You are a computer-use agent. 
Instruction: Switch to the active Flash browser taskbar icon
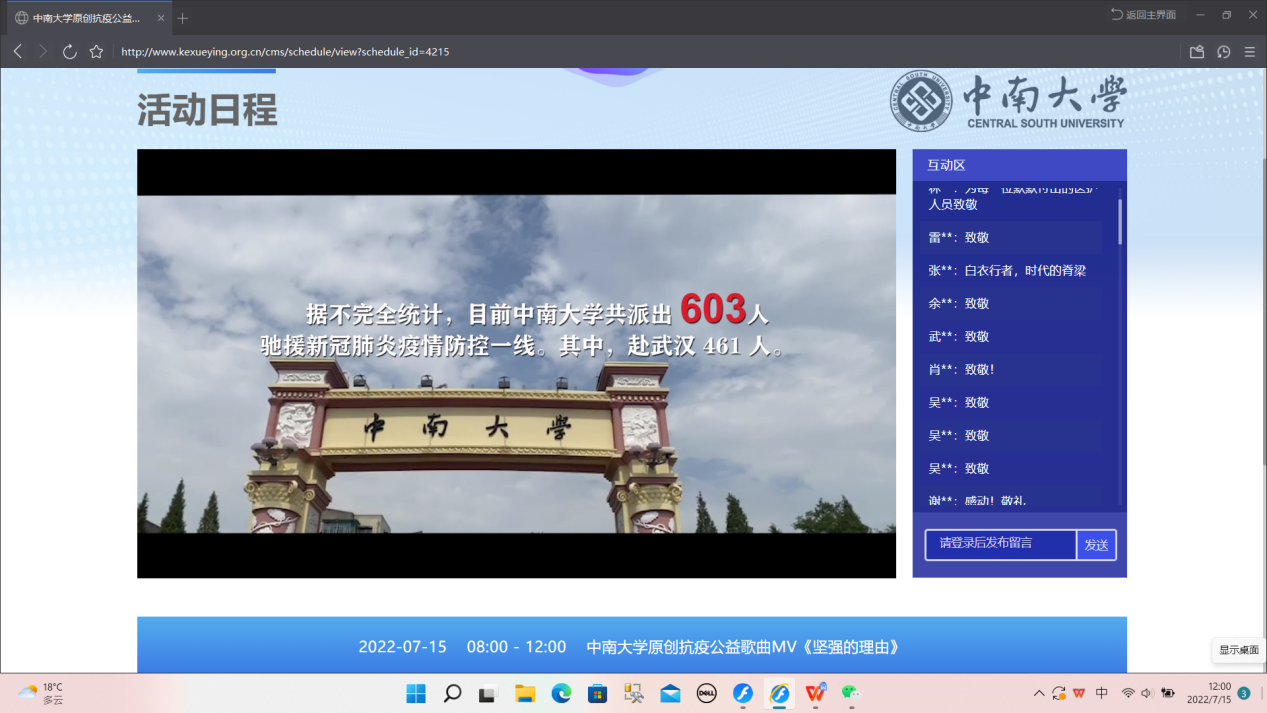tap(779, 693)
